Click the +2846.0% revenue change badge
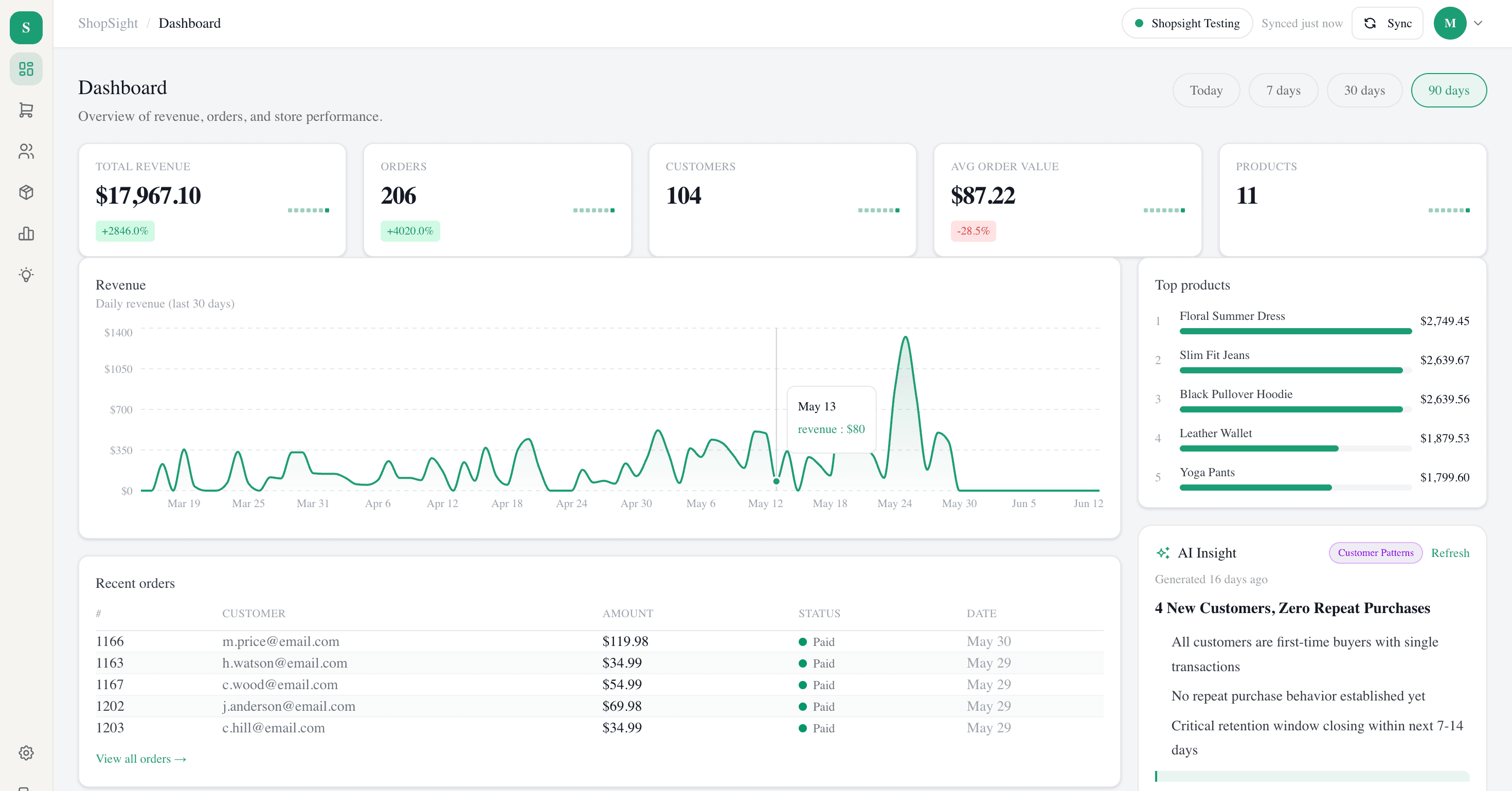Viewport: 1512px width, 791px height. tap(125, 231)
